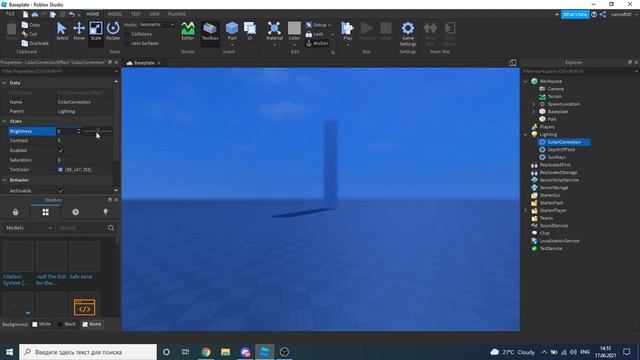The height and width of the screenshot is (360, 640).
Task: Click the New file icon in quick access bar
Action: 25,14
